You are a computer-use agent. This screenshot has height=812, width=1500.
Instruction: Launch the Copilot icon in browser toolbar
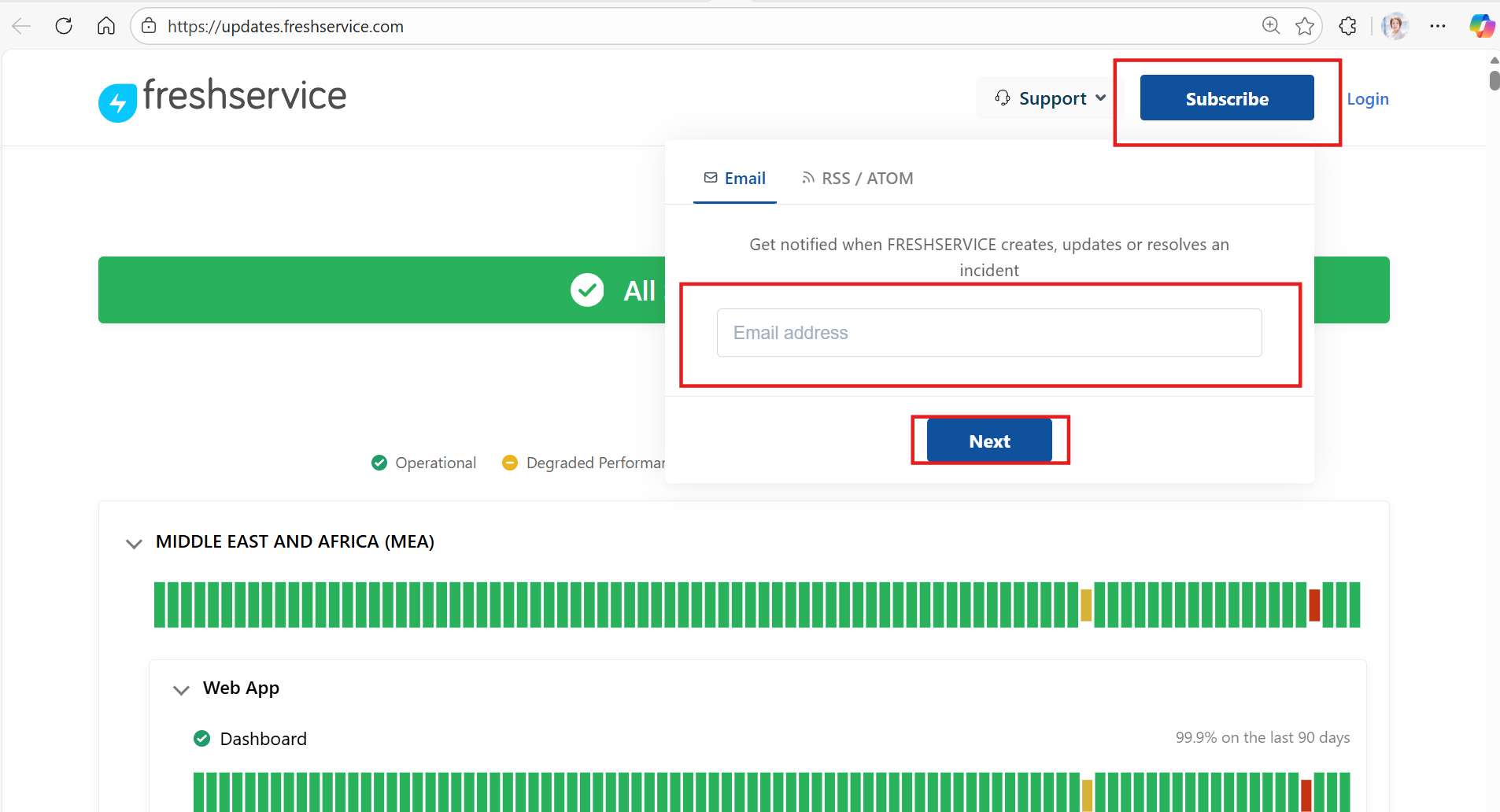(1482, 26)
